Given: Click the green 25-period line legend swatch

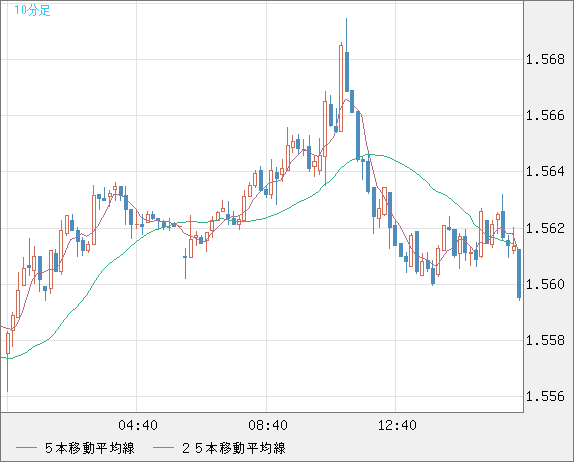Looking at the screenshot, I should tap(163, 448).
